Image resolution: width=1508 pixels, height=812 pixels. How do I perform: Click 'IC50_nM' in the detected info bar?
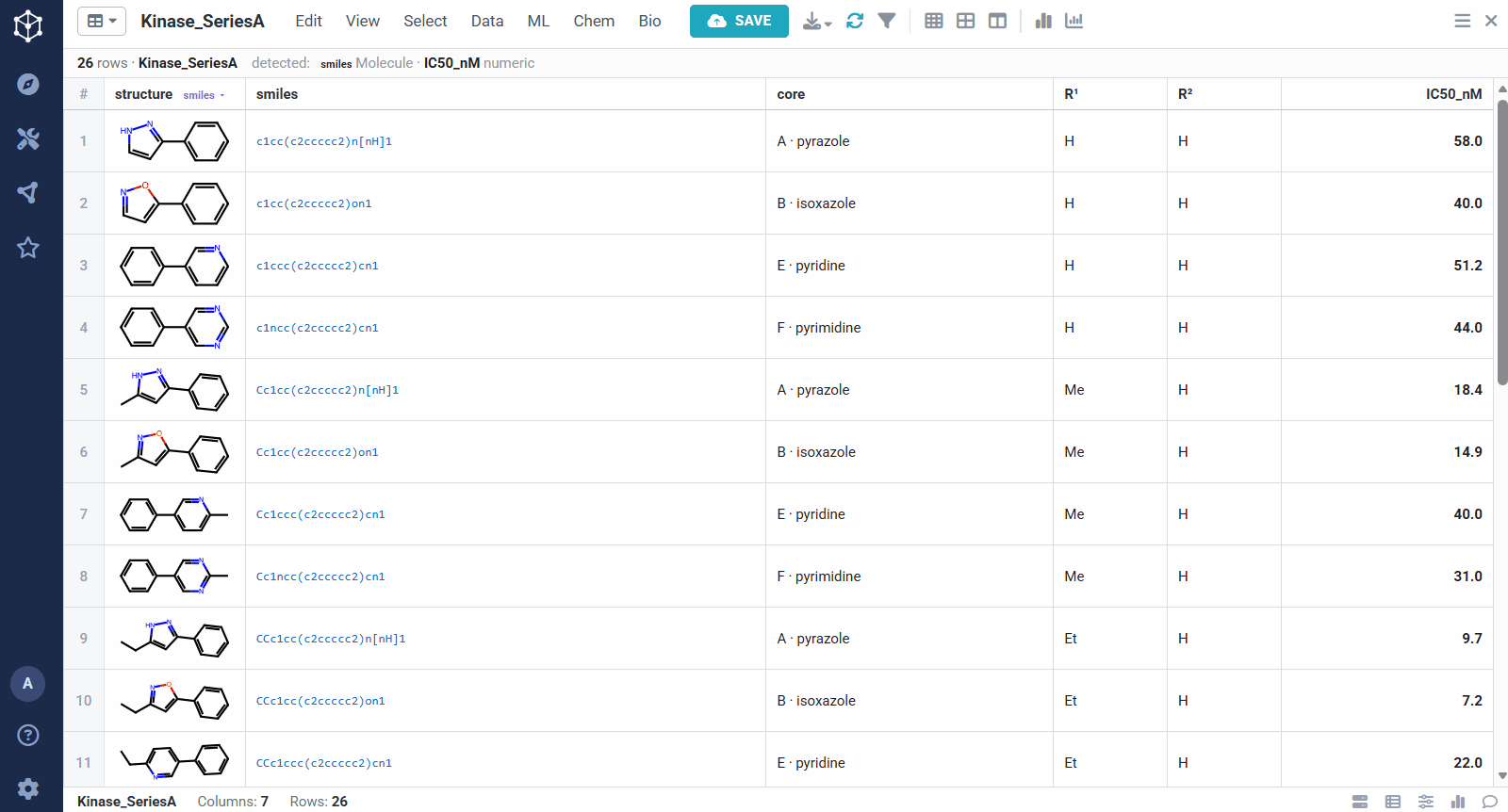[451, 63]
